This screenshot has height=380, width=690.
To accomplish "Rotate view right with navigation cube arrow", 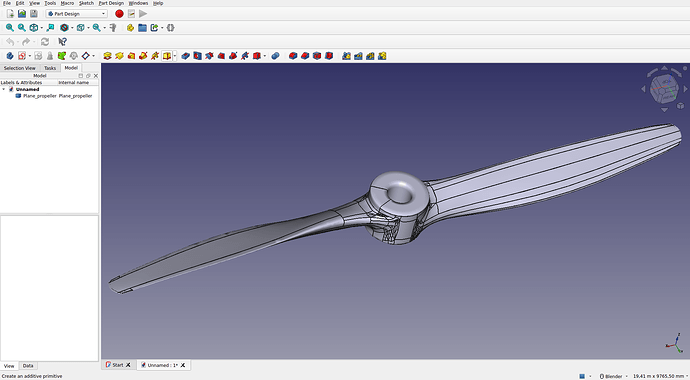I will [x=686, y=89].
